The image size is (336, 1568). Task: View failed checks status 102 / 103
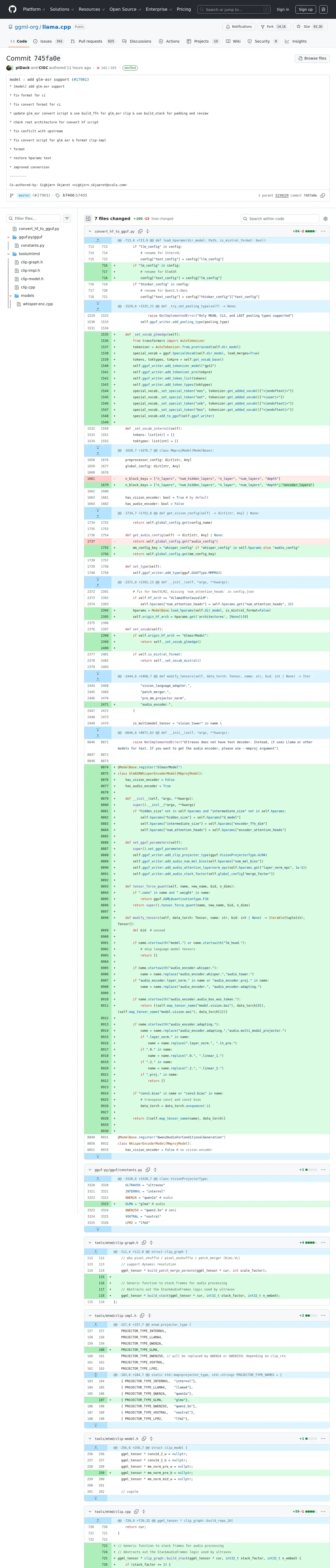(106, 68)
